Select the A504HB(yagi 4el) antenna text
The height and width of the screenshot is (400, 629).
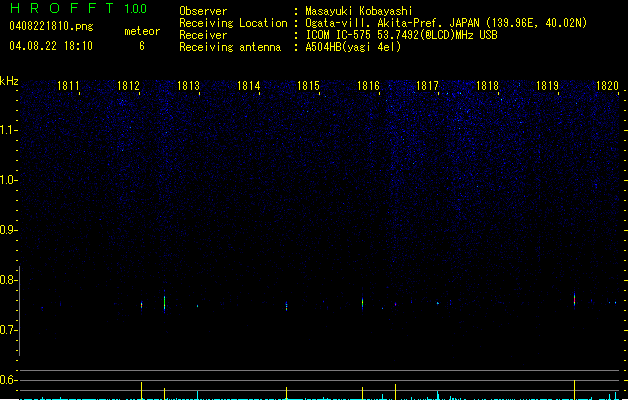pyautogui.click(x=353, y=47)
